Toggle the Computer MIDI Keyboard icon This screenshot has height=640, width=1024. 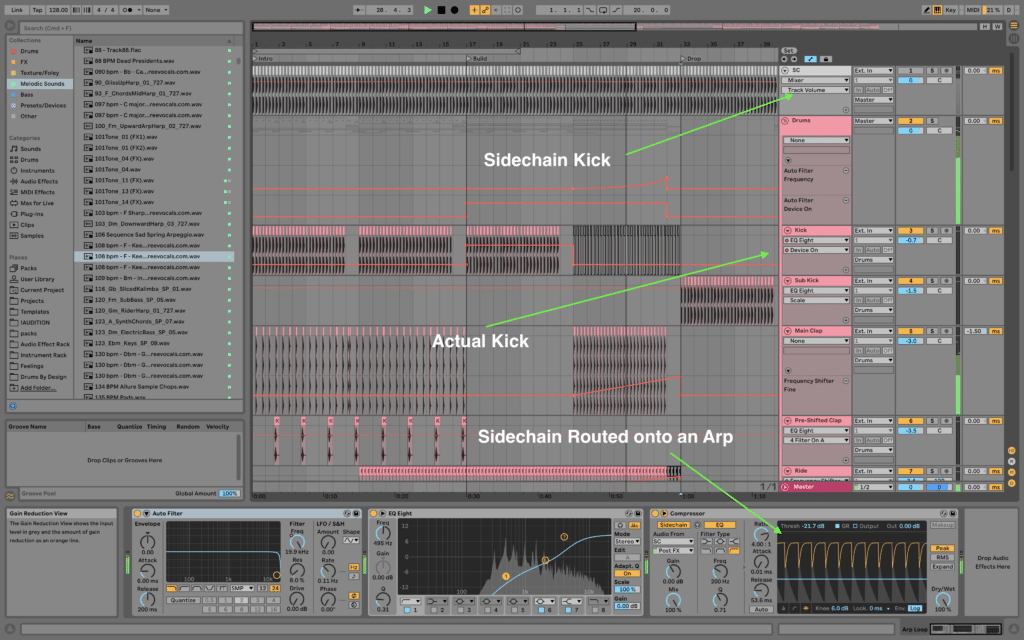(937, 10)
